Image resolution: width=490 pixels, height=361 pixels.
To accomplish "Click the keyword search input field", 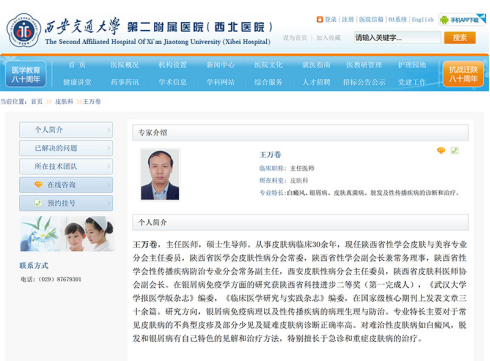I will 397,38.
